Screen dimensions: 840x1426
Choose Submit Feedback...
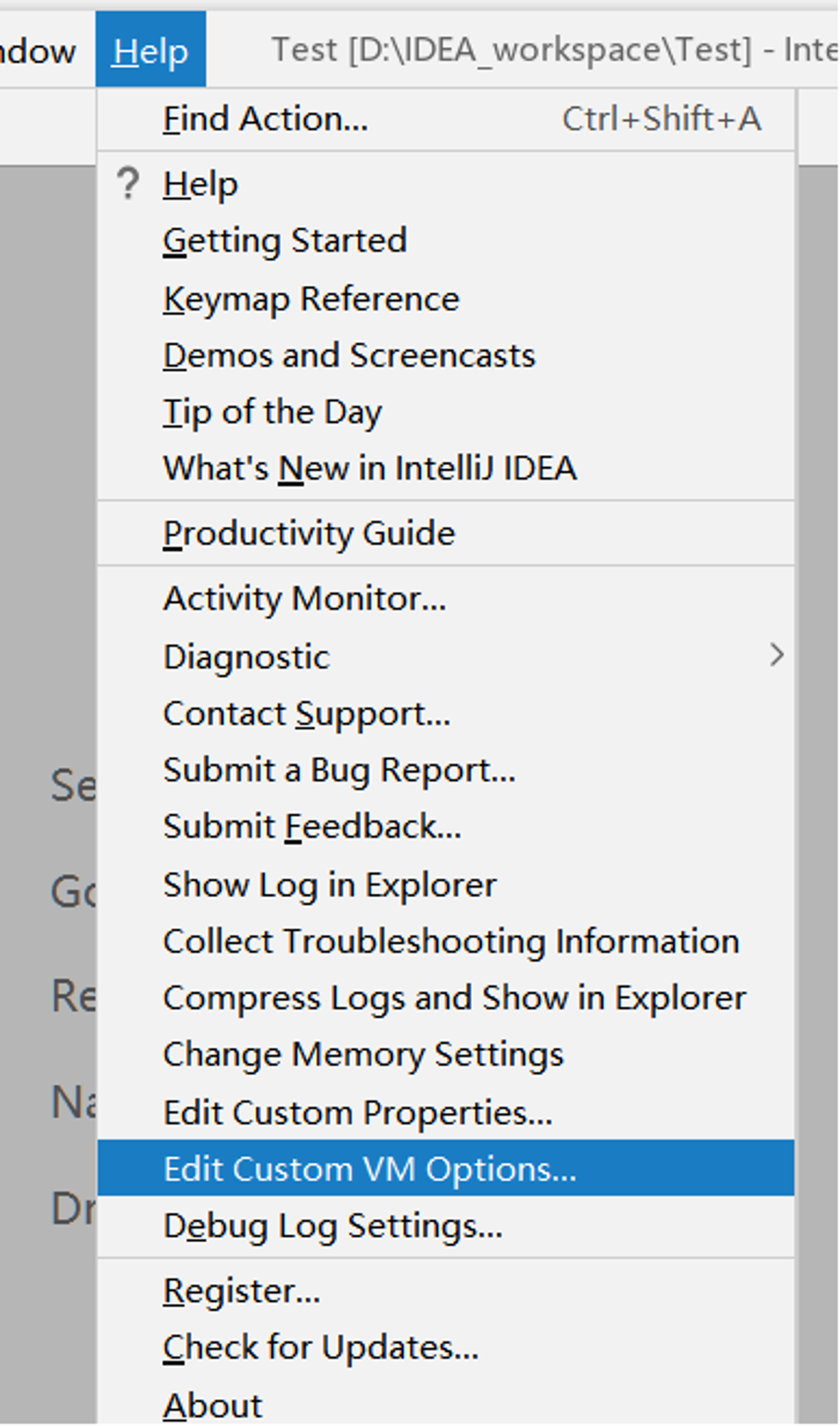(446, 827)
